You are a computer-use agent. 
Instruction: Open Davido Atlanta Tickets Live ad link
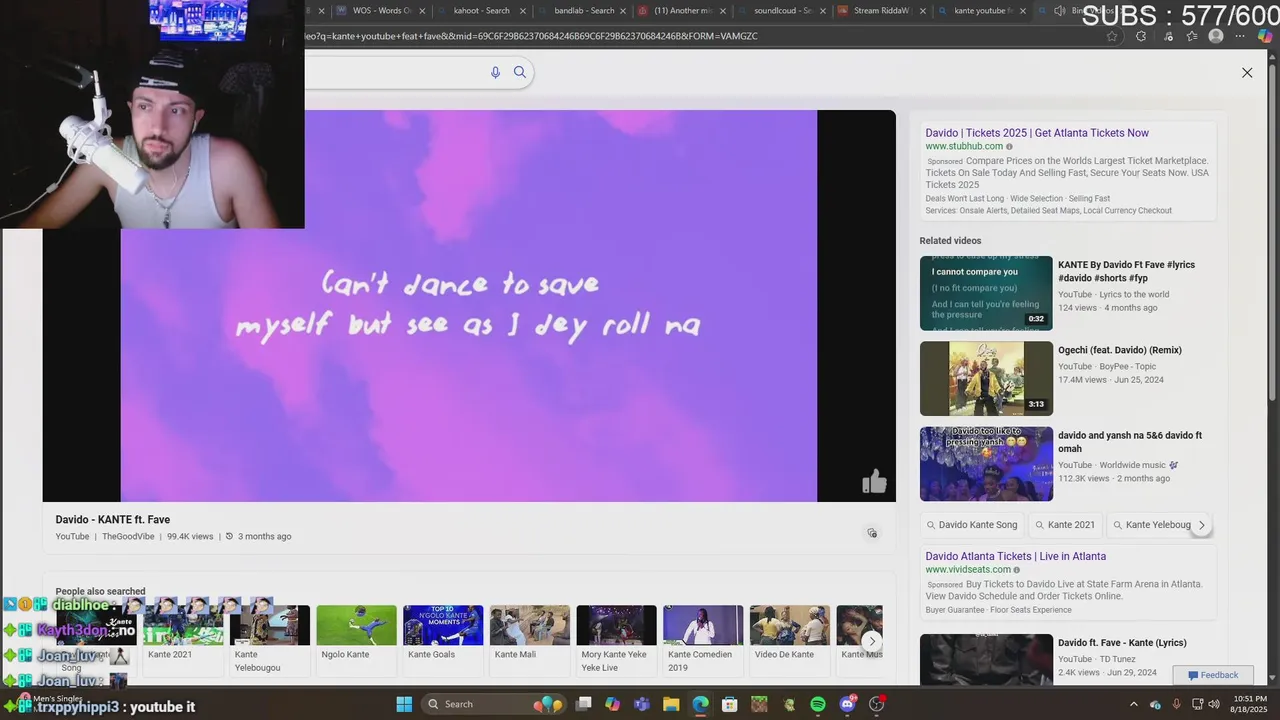click(1015, 556)
